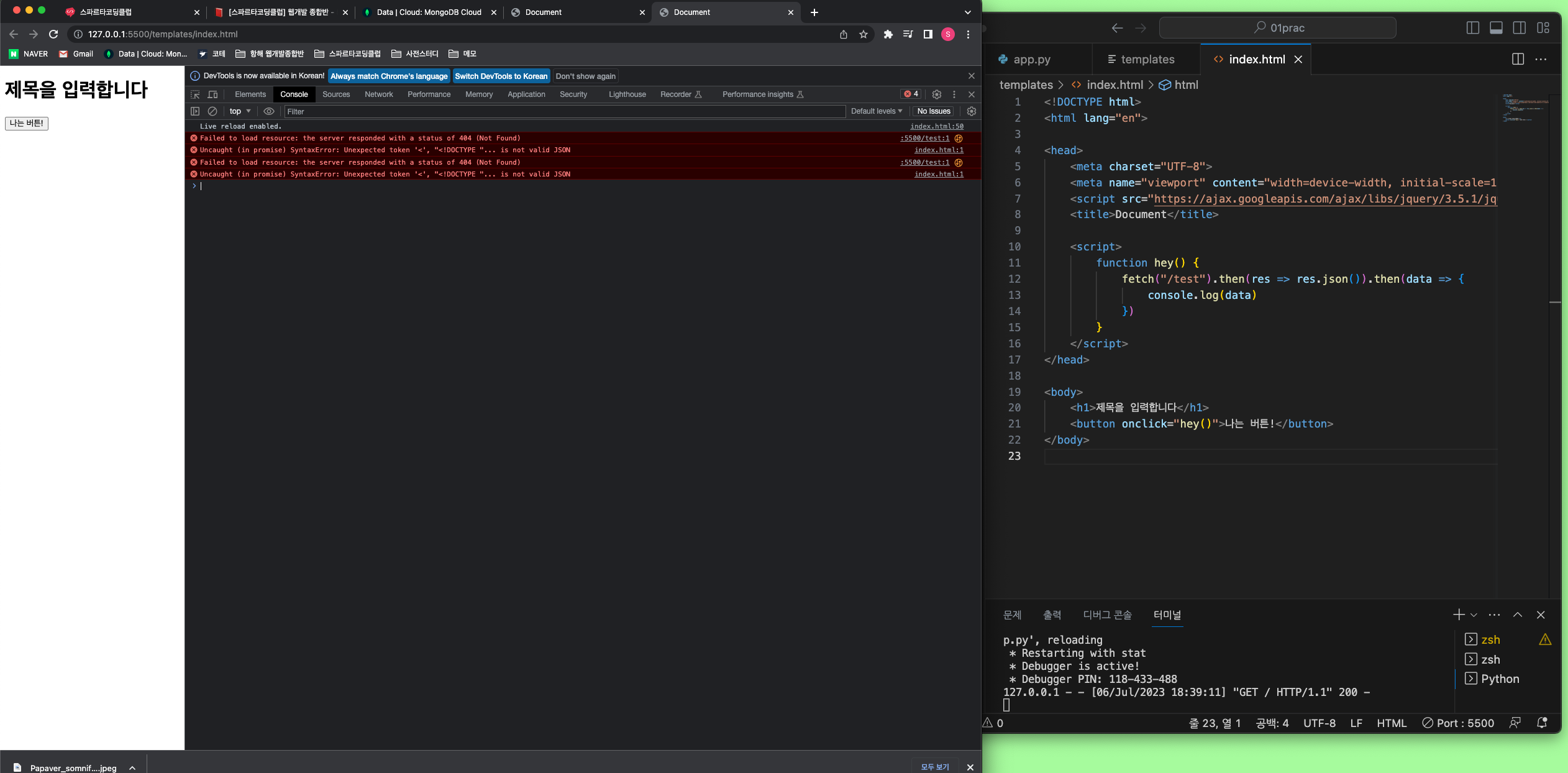This screenshot has width=1568, height=773.
Task: Open the Chrome extensions puzzle menu
Action: (888, 34)
